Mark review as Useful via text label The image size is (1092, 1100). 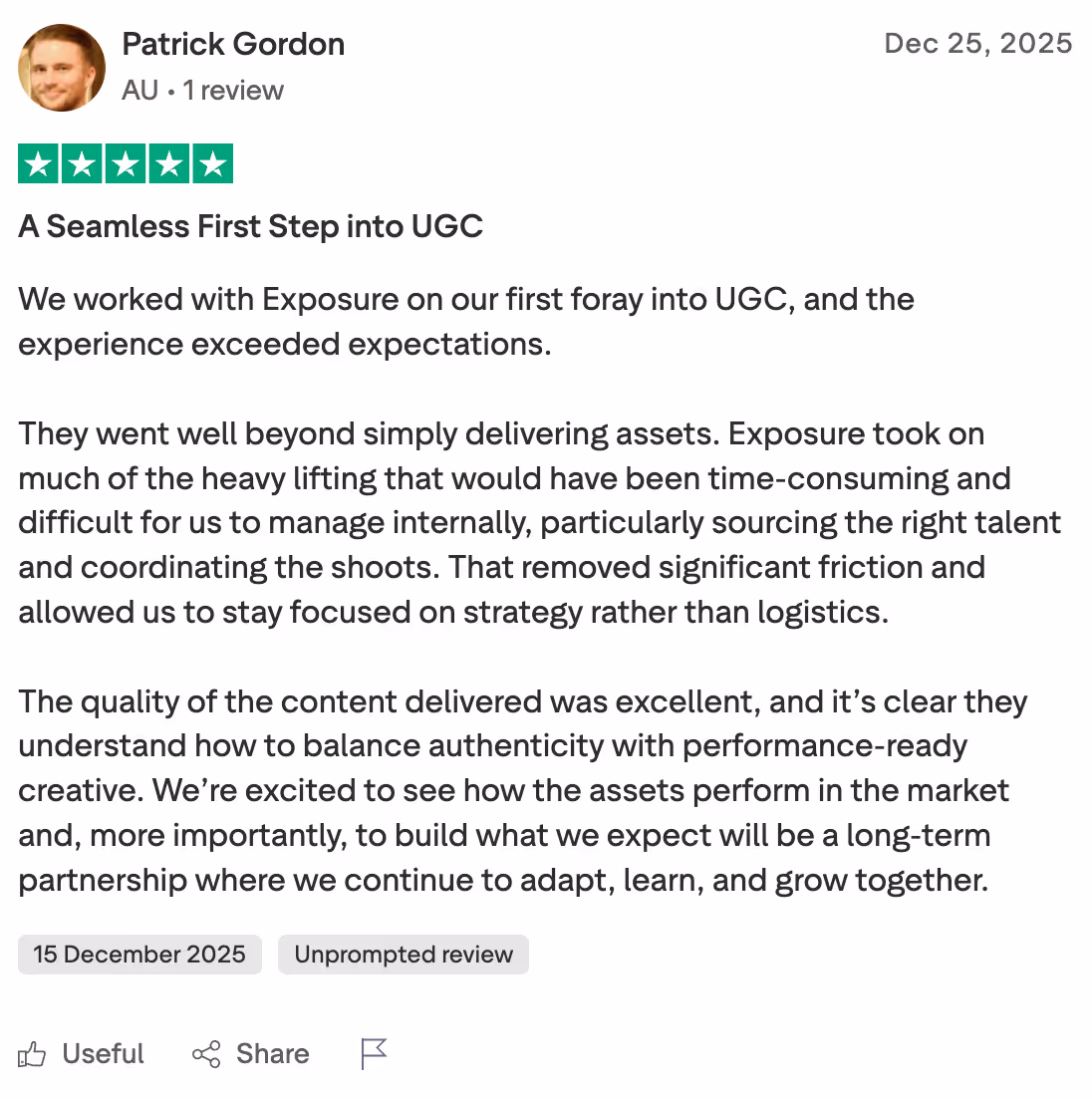(x=103, y=1054)
